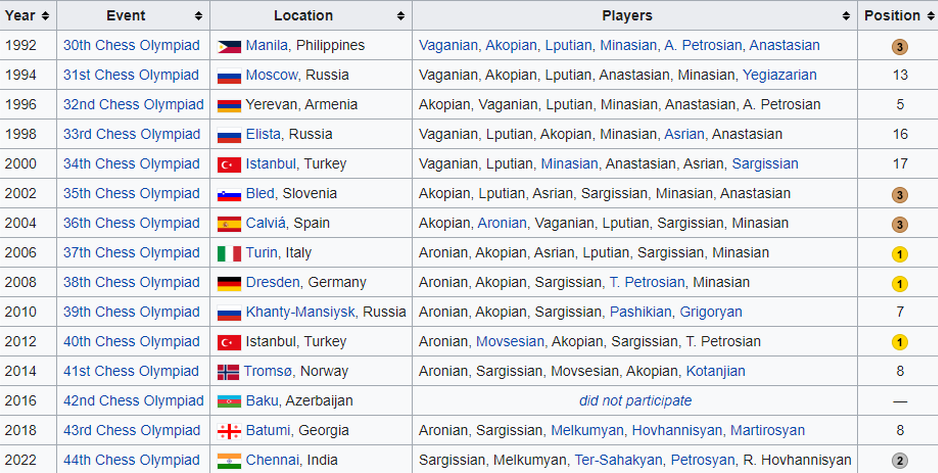Click the India flag beside Chennai
Screen dimensions: 938x473
[x=229, y=461]
